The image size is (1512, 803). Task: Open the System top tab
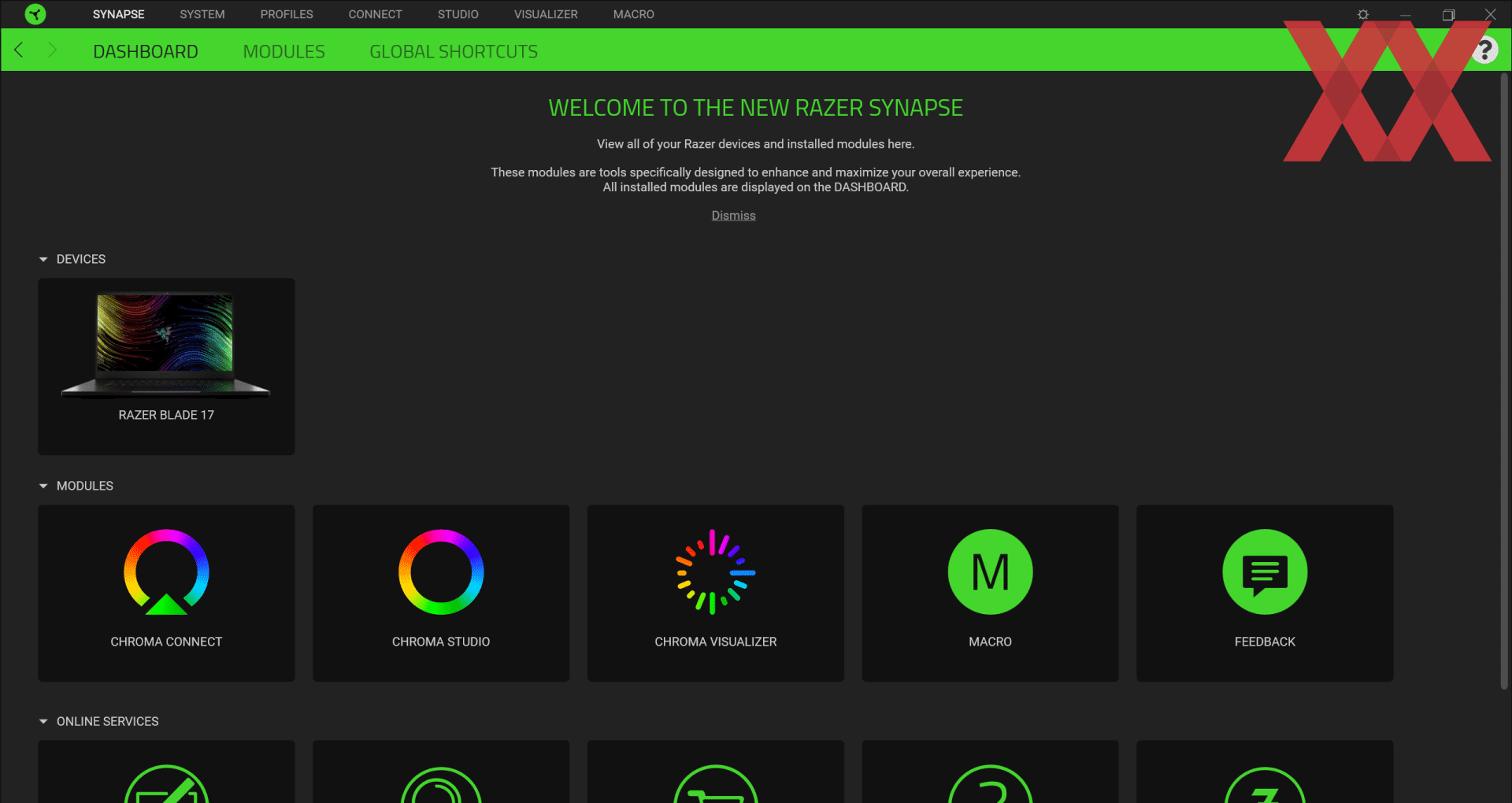[x=202, y=14]
